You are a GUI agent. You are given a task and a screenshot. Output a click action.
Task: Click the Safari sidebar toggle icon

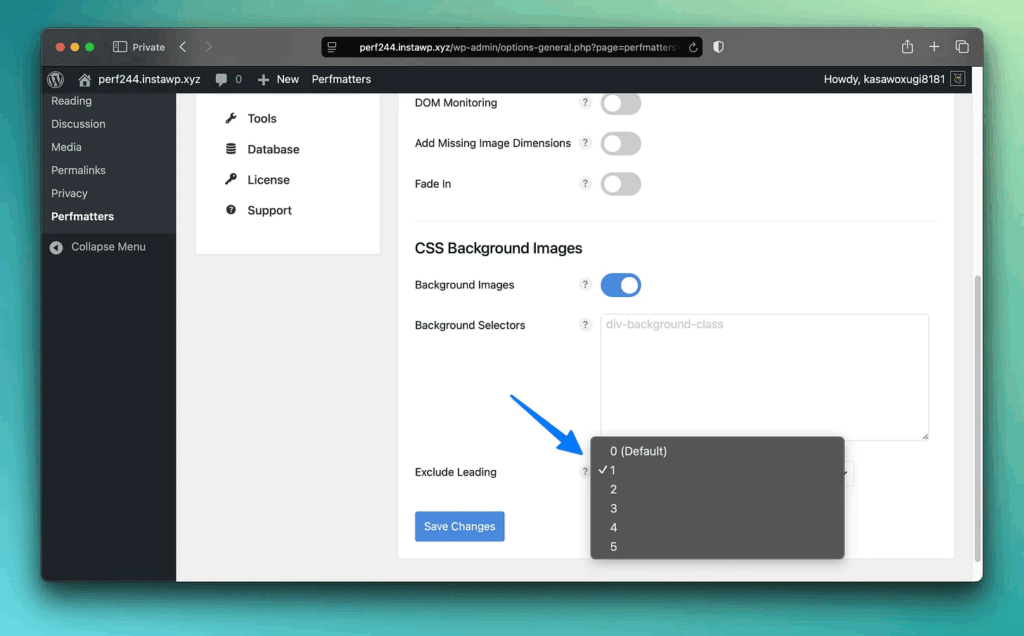[120, 47]
